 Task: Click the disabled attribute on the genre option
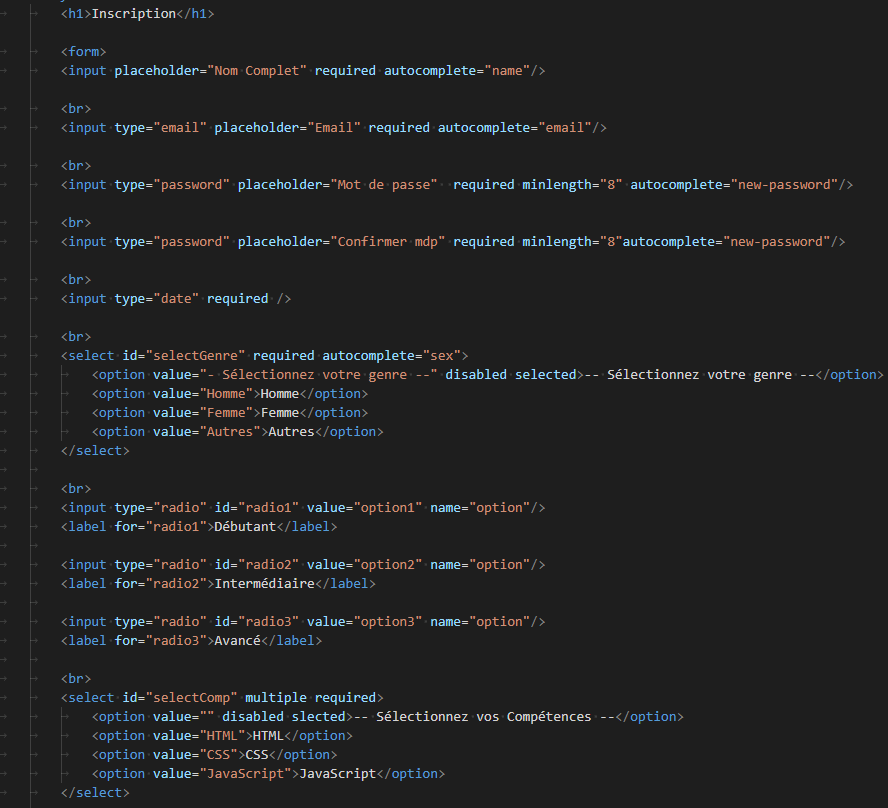click(476, 374)
